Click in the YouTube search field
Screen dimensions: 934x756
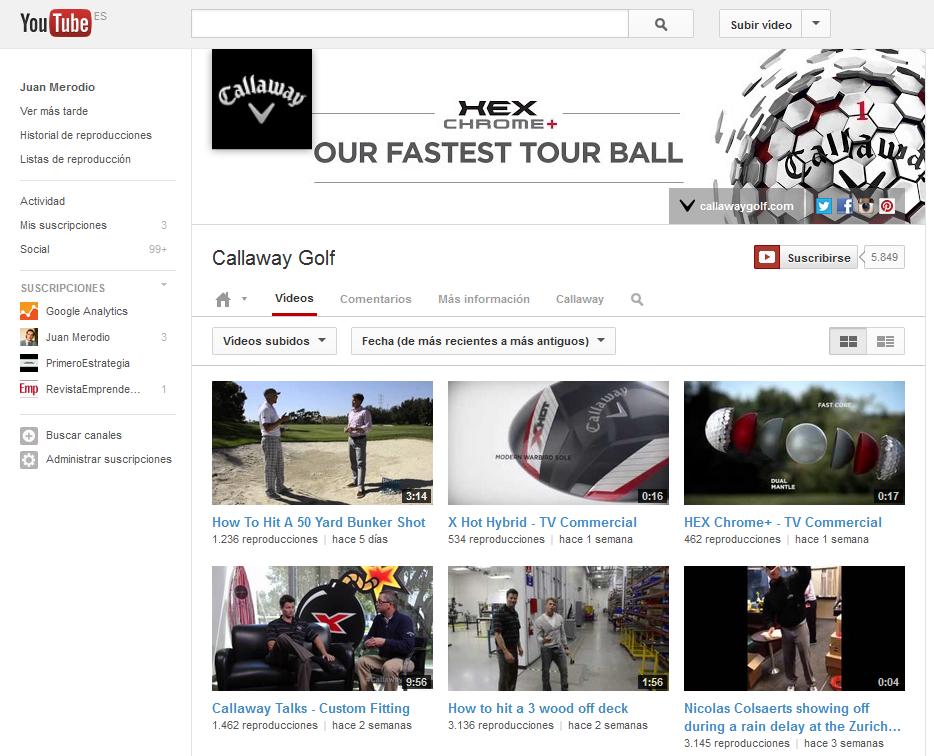click(x=410, y=24)
